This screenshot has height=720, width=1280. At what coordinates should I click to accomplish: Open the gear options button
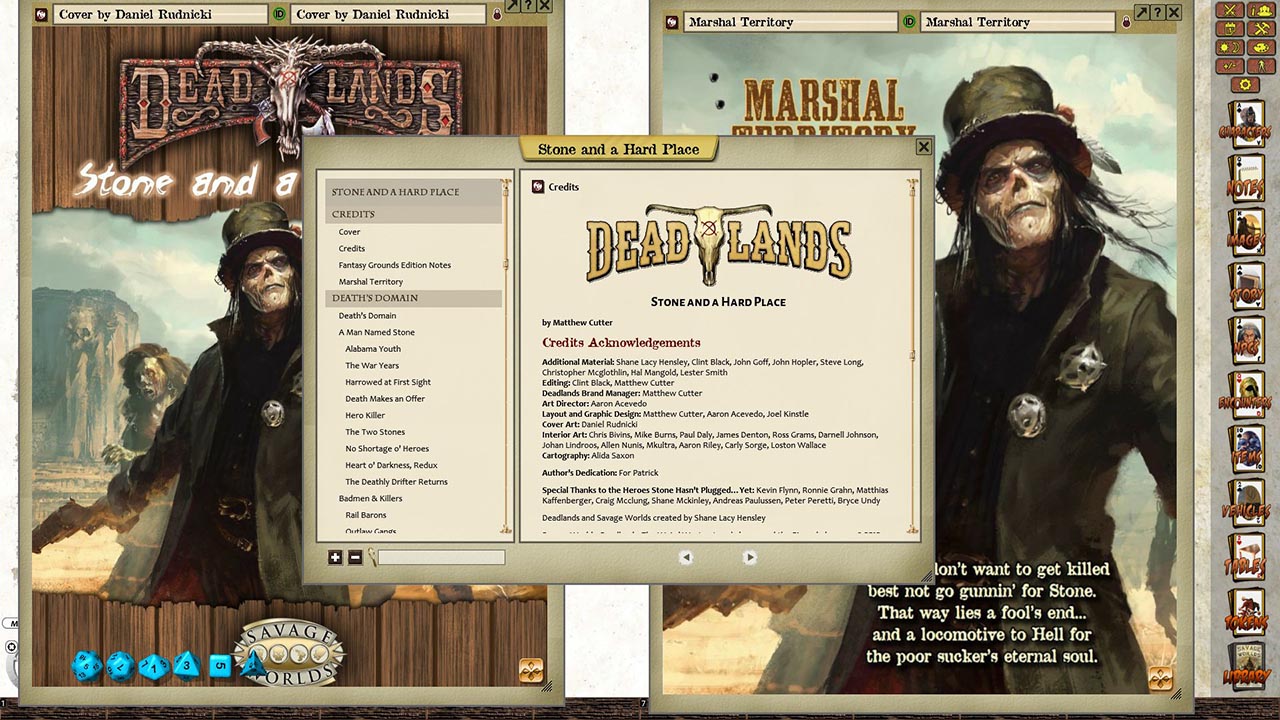pos(1246,84)
